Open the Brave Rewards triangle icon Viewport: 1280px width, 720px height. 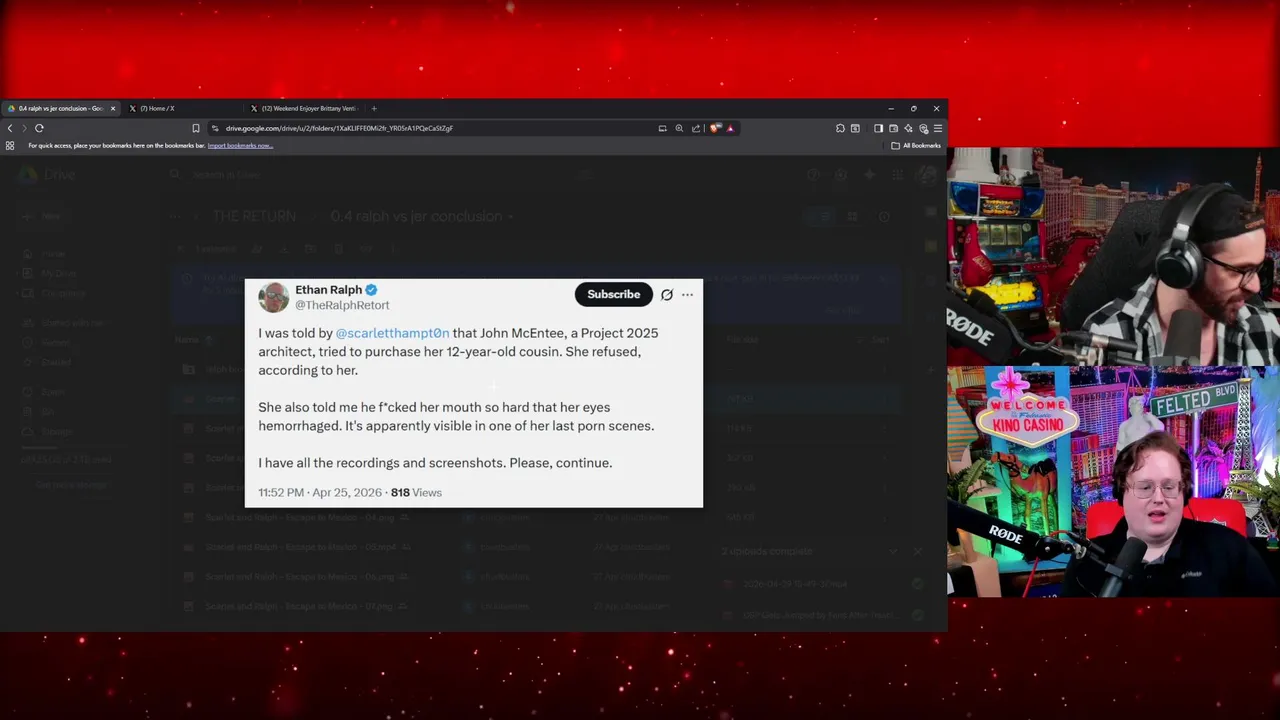[730, 128]
